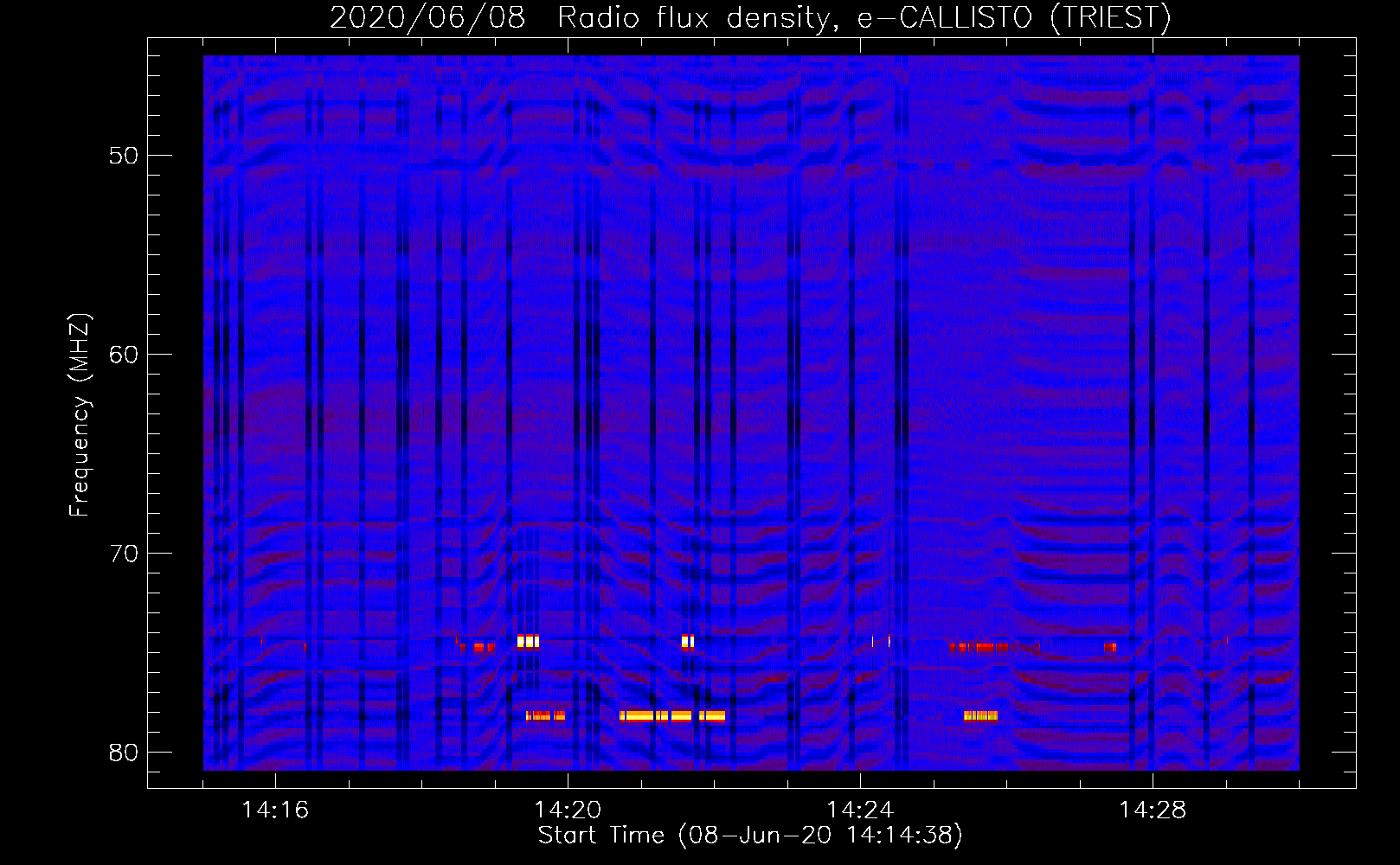Click the 14:20 time tick label
Screen dimensions: 1400x865
coord(568,811)
